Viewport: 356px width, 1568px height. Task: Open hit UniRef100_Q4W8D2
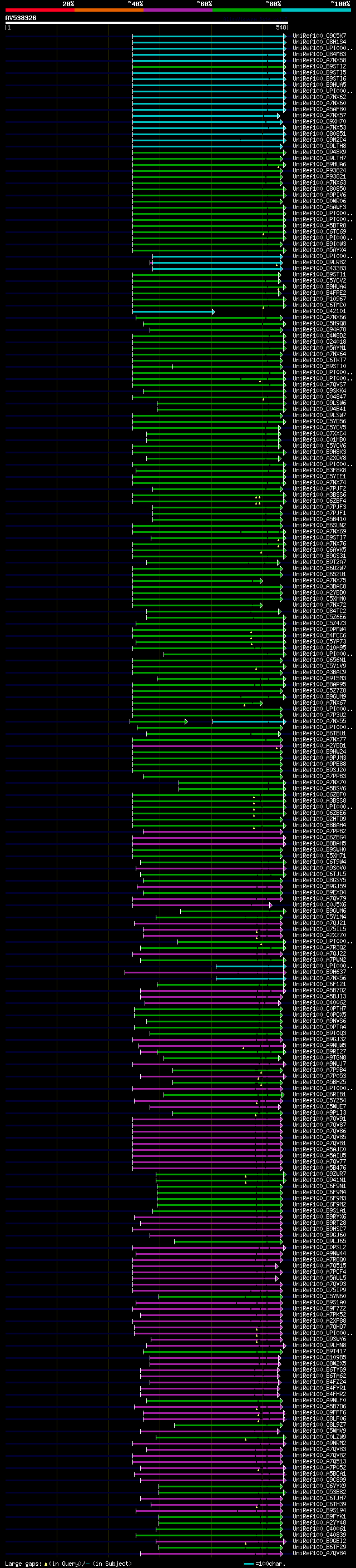point(319,336)
